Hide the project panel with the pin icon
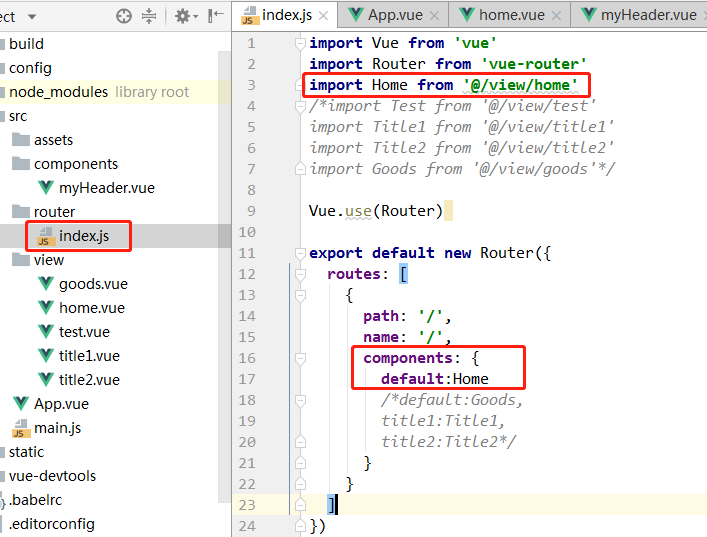This screenshot has height=537, width=707. (216, 16)
